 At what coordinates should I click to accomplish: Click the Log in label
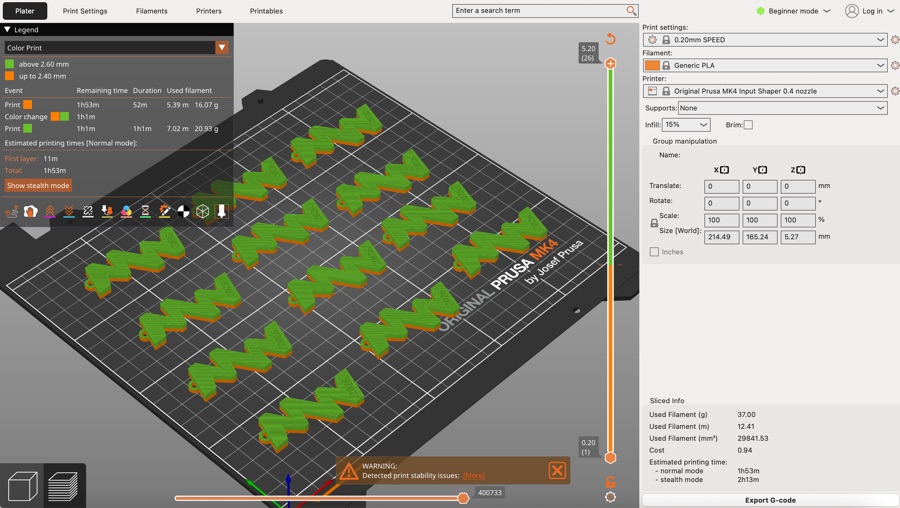[872, 11]
